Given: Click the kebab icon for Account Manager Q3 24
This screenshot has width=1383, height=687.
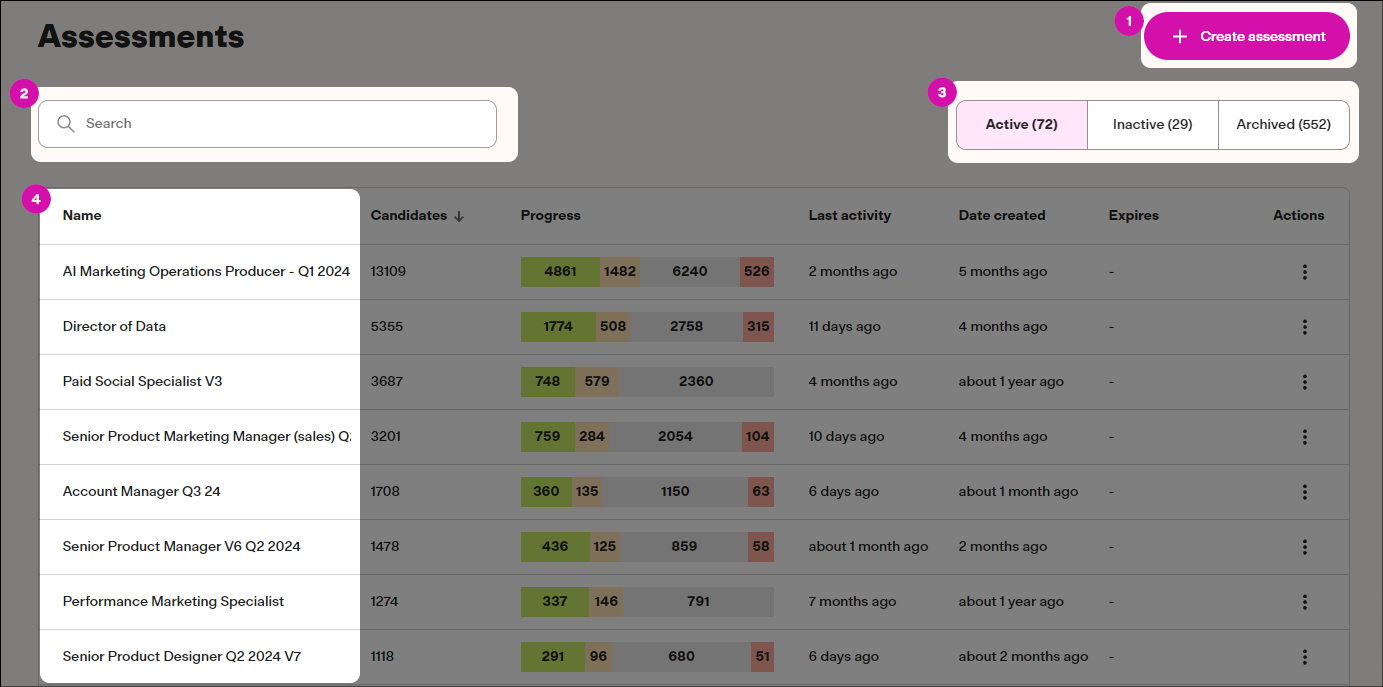Looking at the screenshot, I should point(1305,491).
